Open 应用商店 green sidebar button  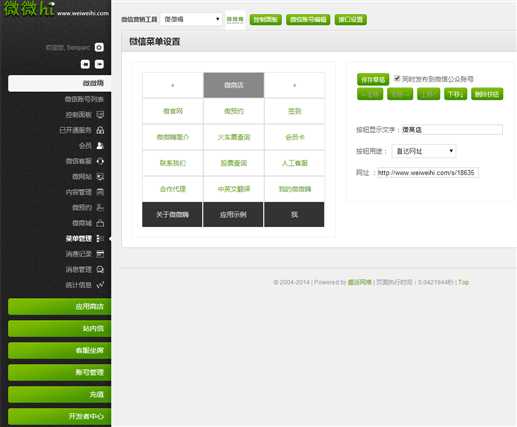60,307
